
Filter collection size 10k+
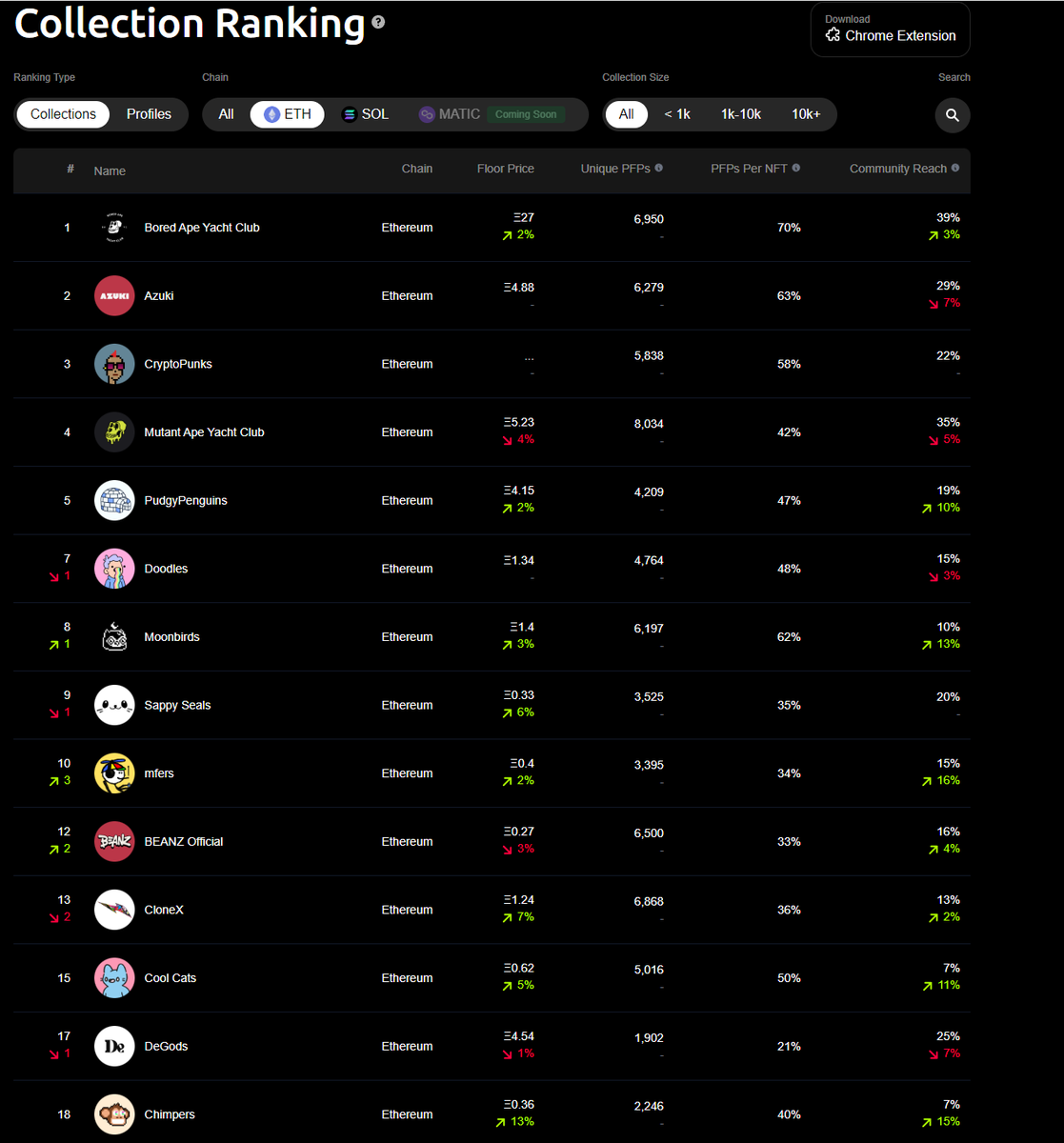806,114
